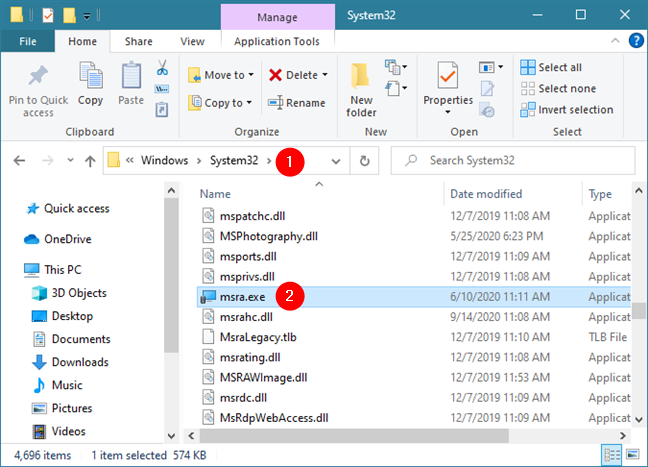Switch to the View tab
Image resolution: width=648 pixels, height=467 pixels.
pos(192,41)
